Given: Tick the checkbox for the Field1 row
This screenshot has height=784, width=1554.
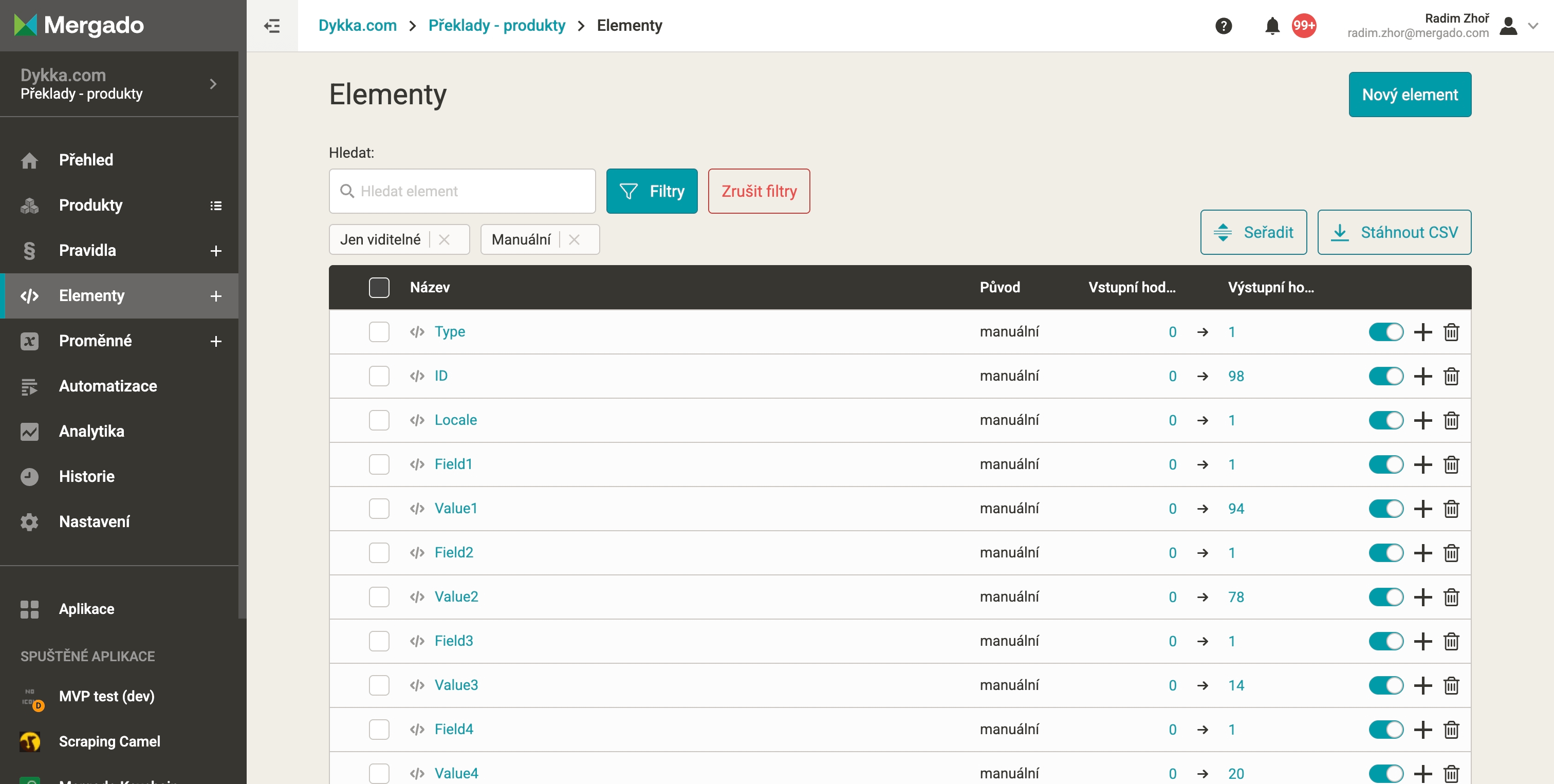Looking at the screenshot, I should pos(379,464).
